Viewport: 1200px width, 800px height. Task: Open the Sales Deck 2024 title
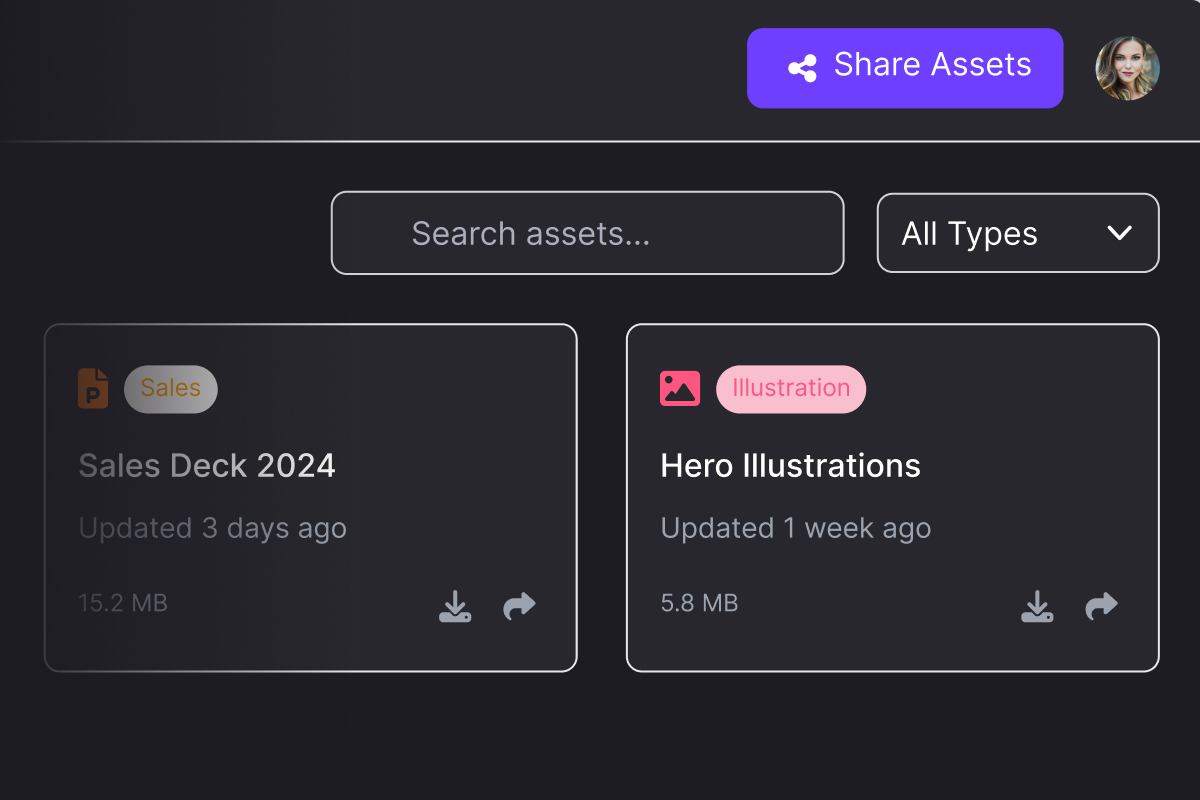[x=207, y=466]
